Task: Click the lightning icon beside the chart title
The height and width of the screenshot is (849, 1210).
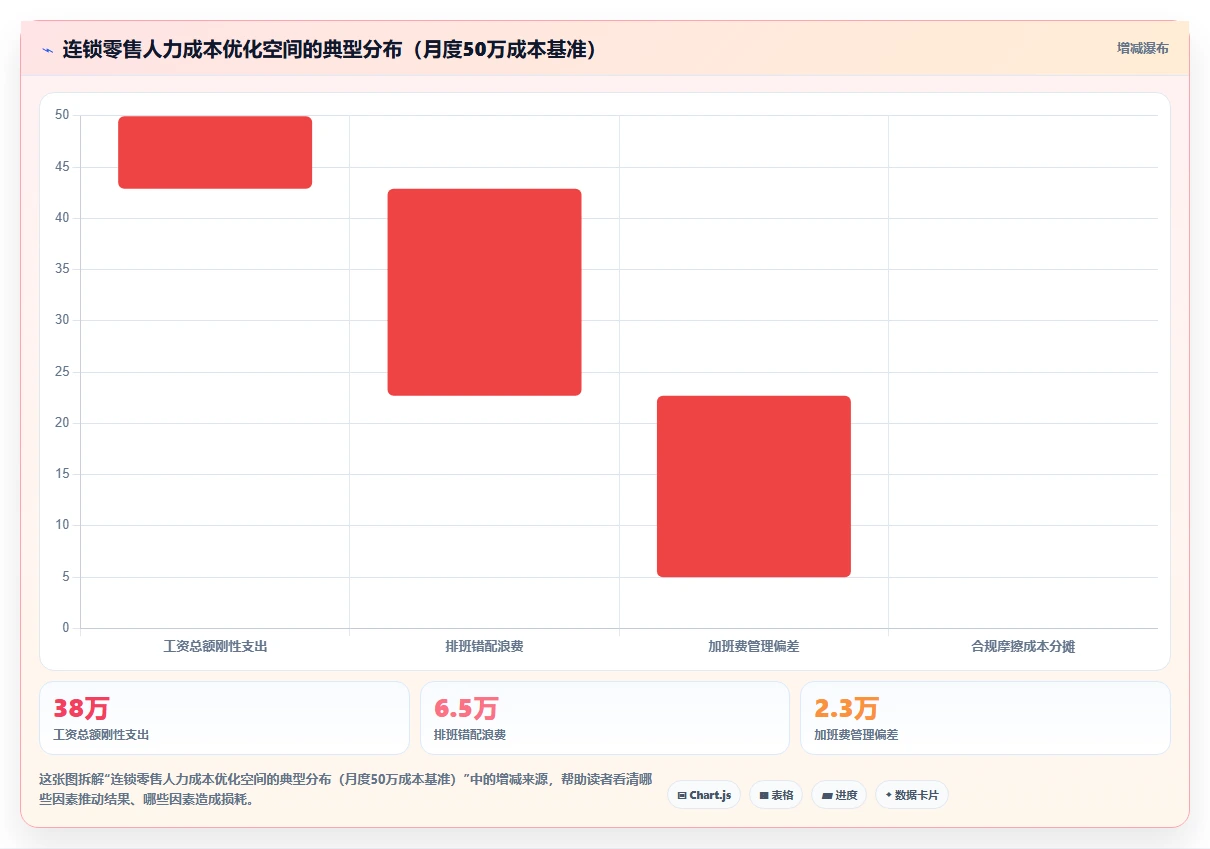Action: coord(47,49)
